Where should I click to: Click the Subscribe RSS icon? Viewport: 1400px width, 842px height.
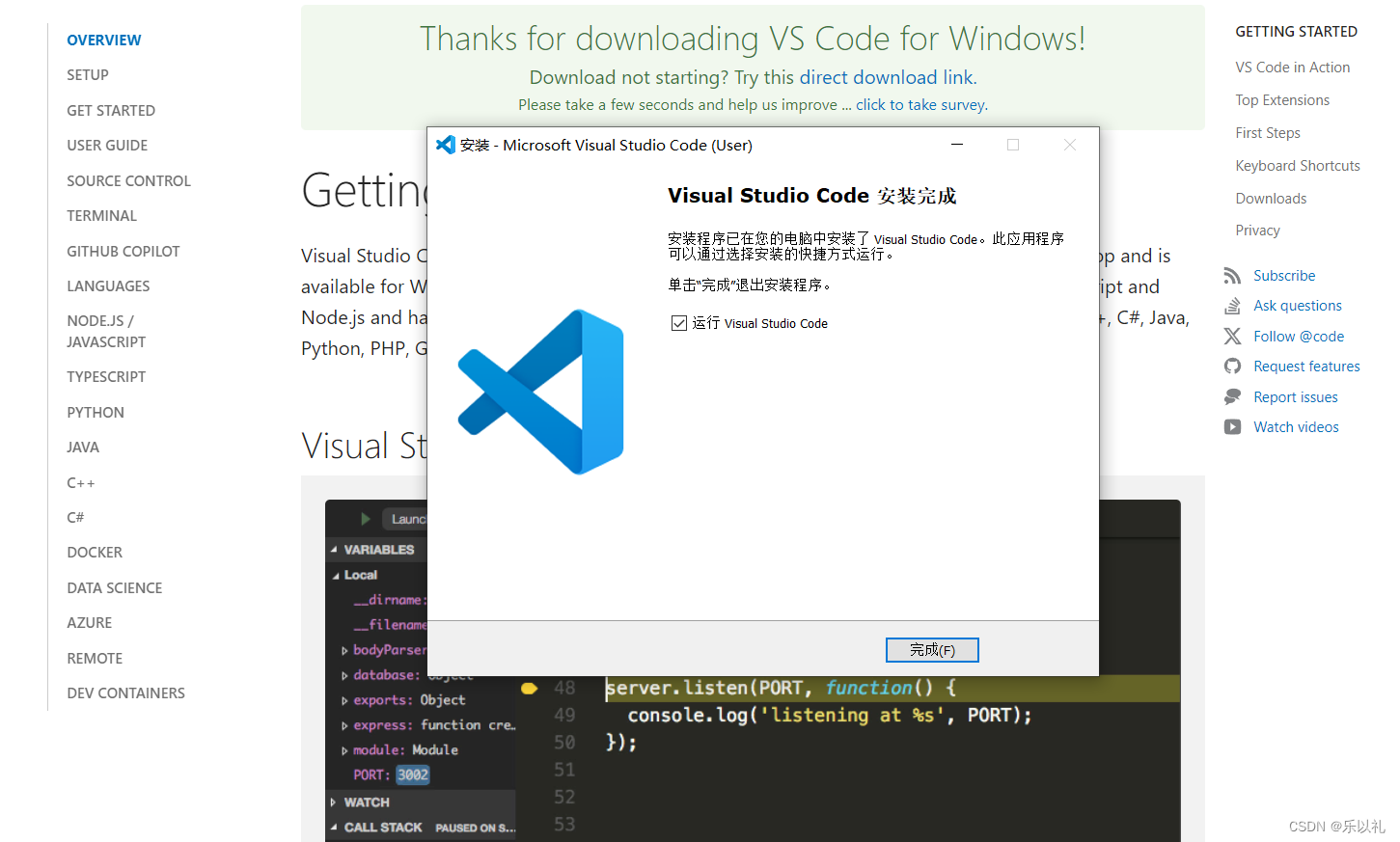coord(1232,275)
